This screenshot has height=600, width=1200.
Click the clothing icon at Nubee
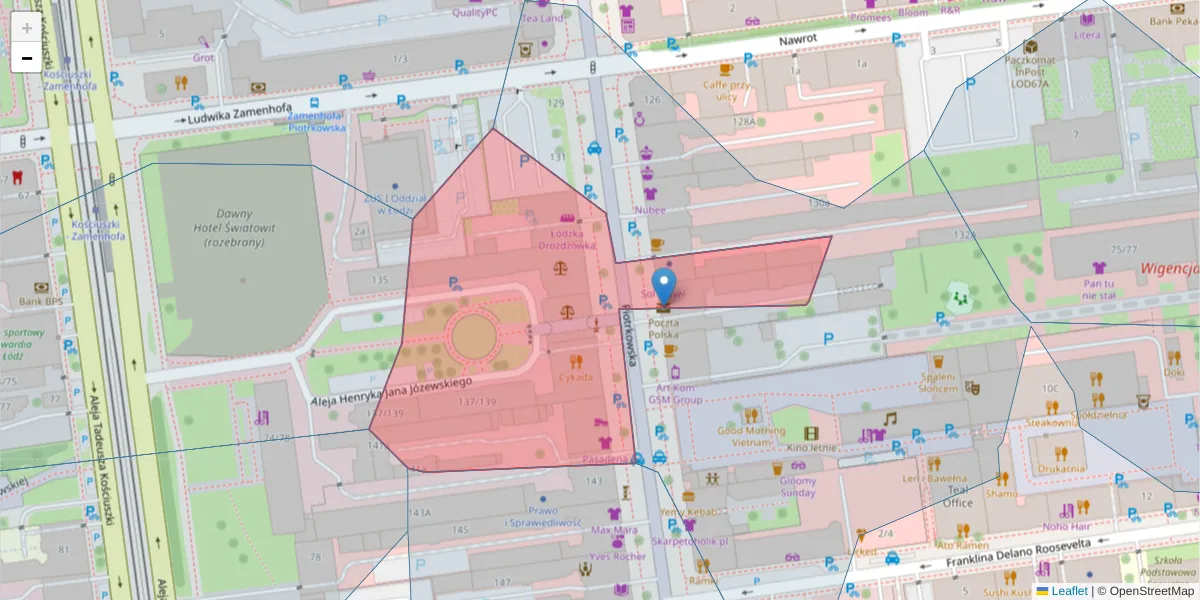click(650, 193)
